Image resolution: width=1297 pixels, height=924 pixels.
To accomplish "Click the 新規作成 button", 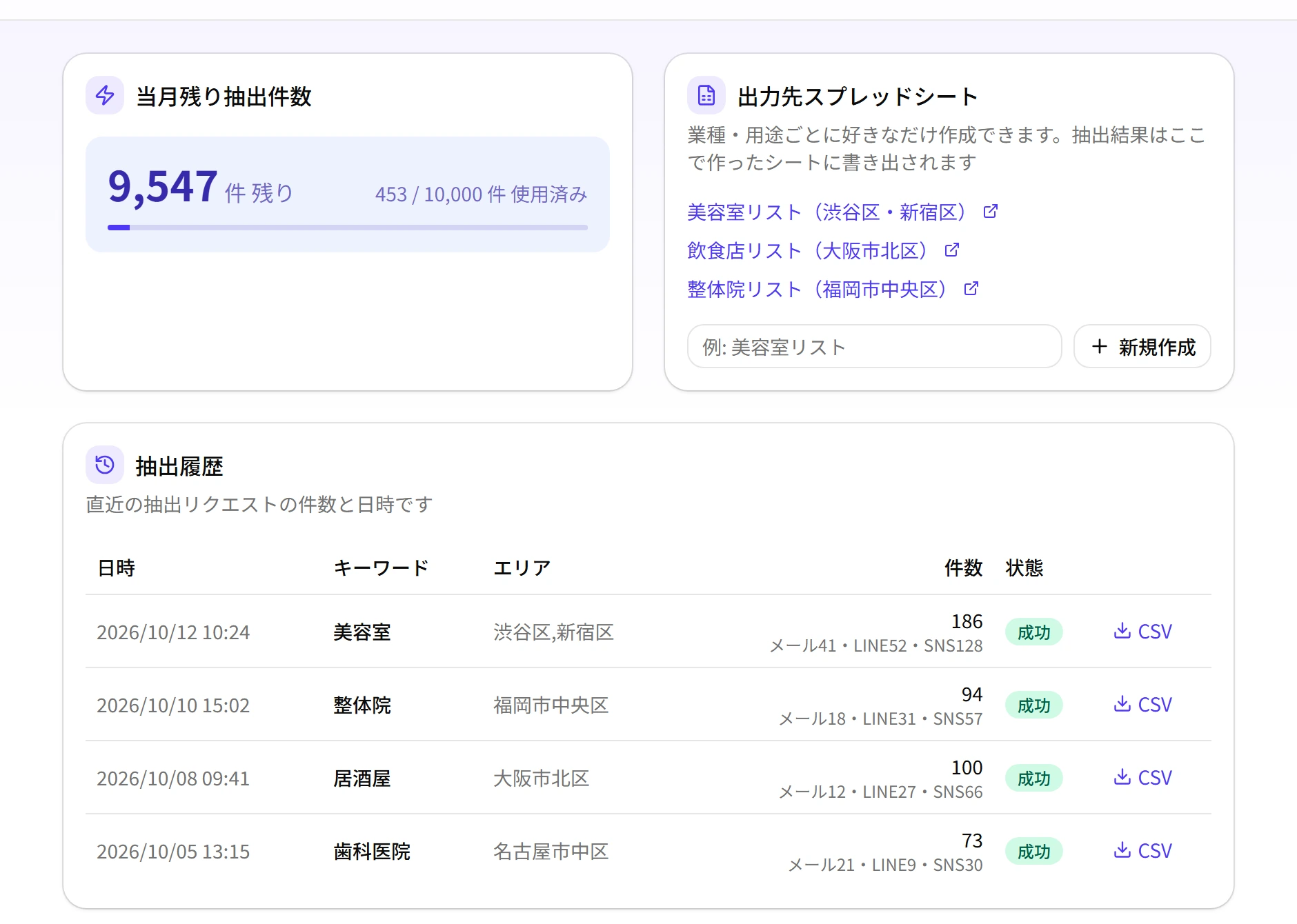I will click(1142, 346).
